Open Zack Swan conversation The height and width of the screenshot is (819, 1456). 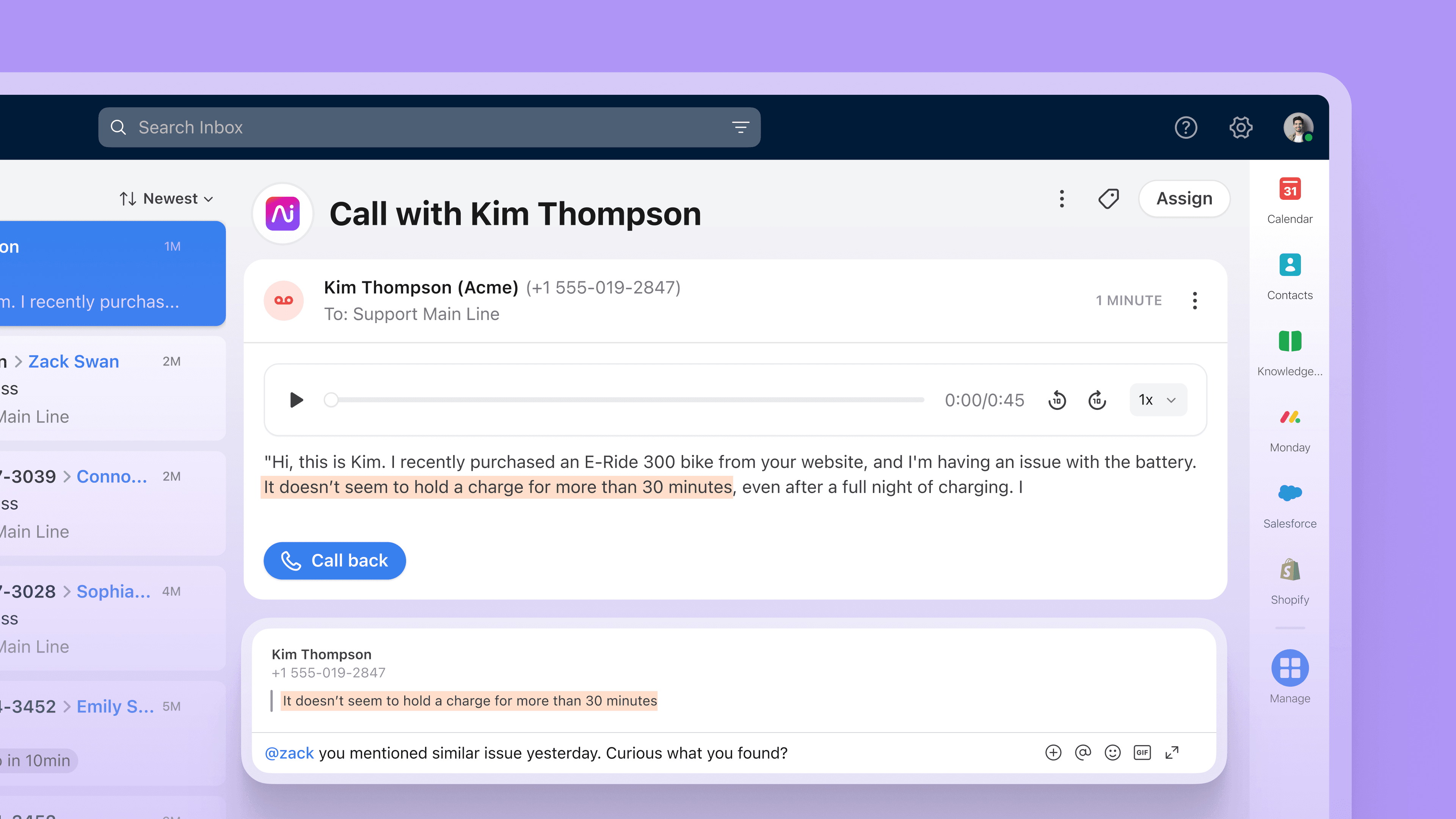click(x=112, y=388)
